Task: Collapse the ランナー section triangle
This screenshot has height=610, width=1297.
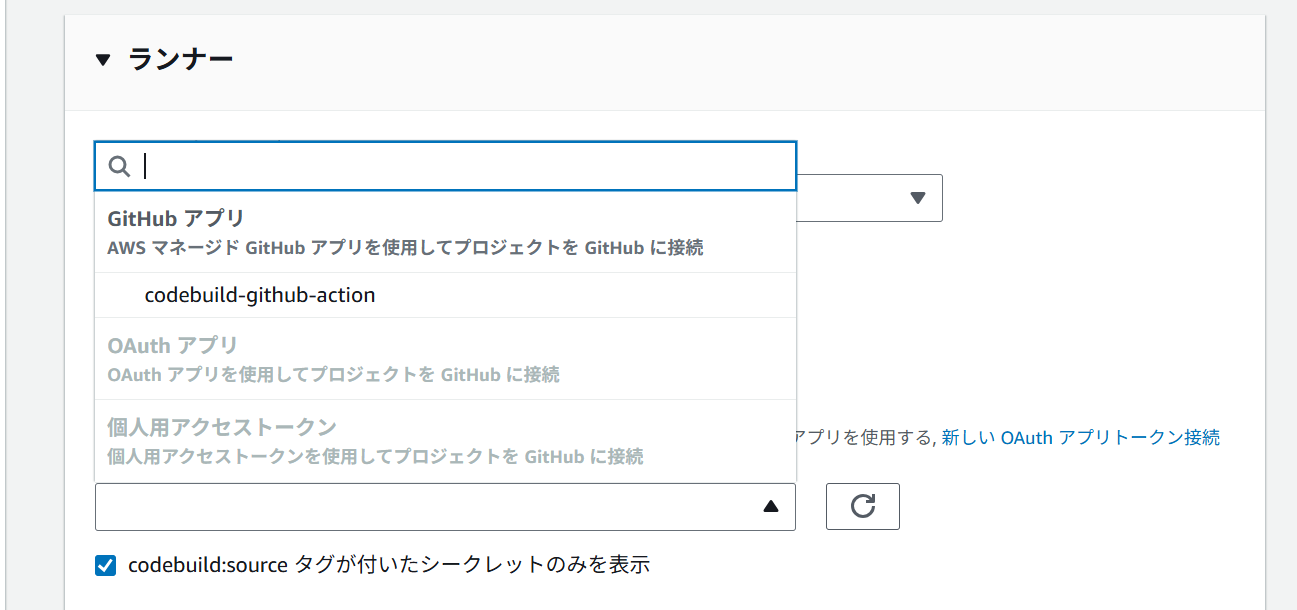Action: point(103,60)
